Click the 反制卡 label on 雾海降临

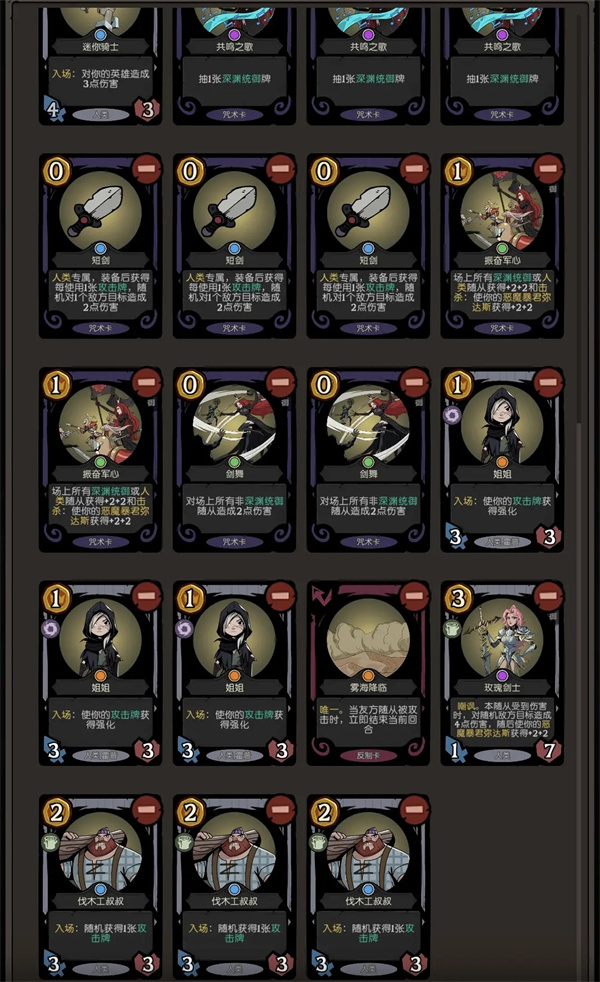point(368,755)
